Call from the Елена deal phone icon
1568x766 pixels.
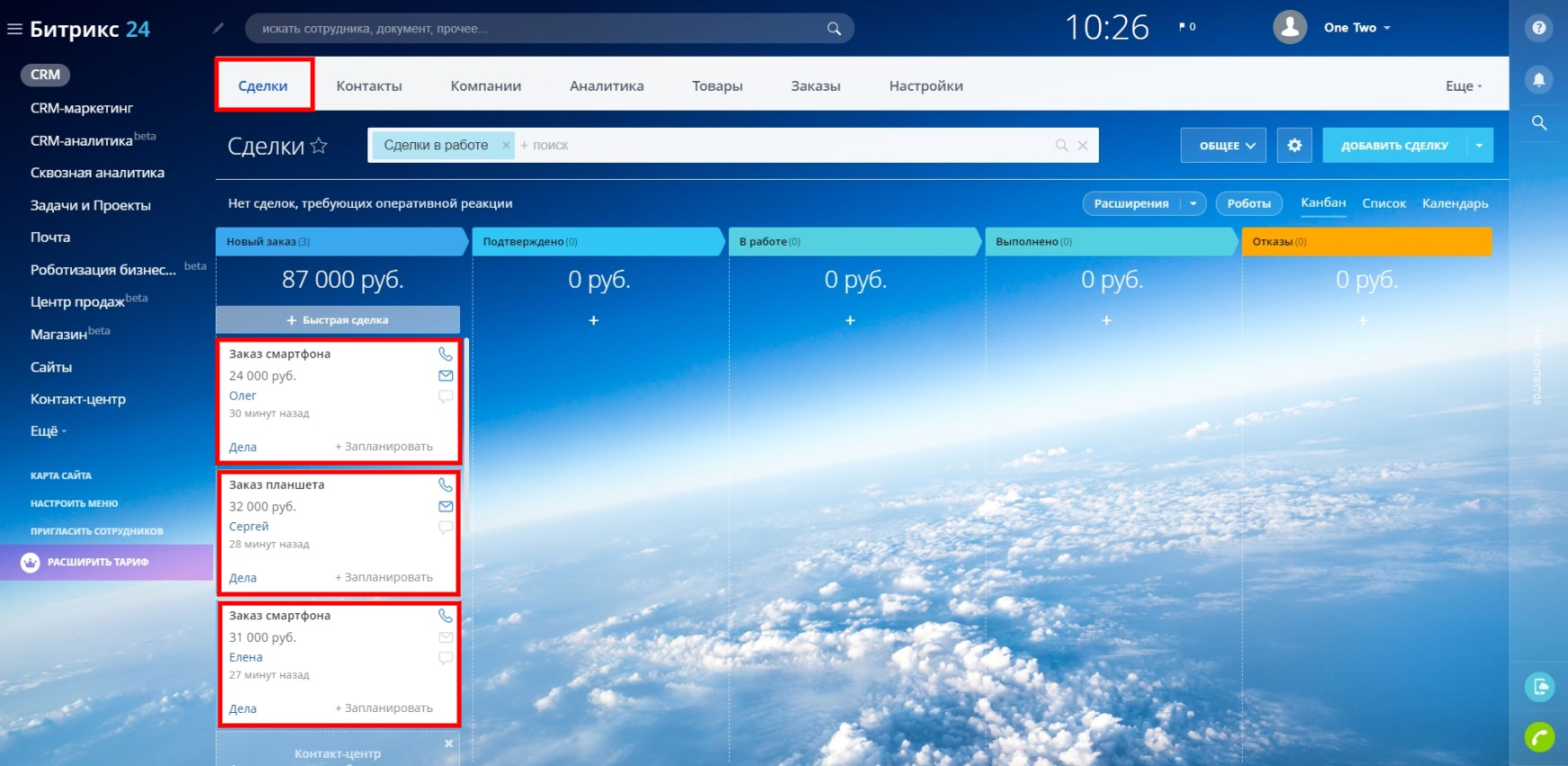tap(446, 616)
